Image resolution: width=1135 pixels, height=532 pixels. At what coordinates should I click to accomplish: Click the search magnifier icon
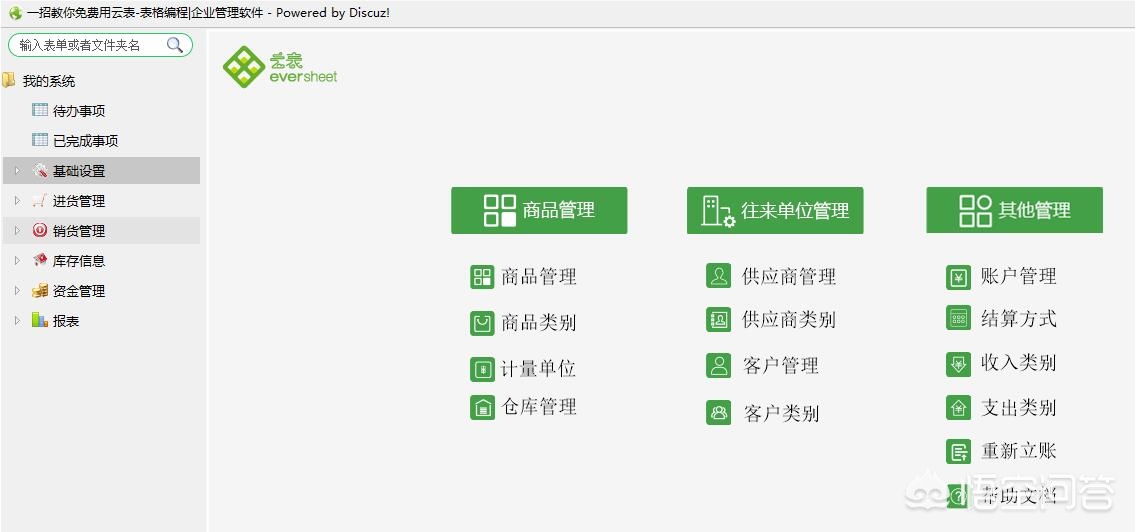tap(174, 45)
